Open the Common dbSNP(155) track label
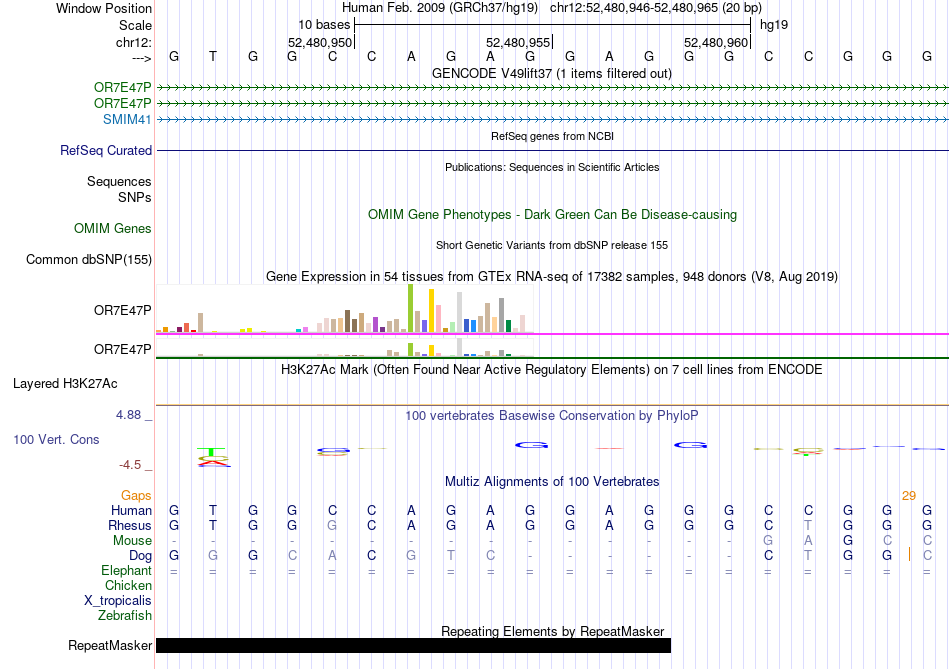 [x=88, y=259]
